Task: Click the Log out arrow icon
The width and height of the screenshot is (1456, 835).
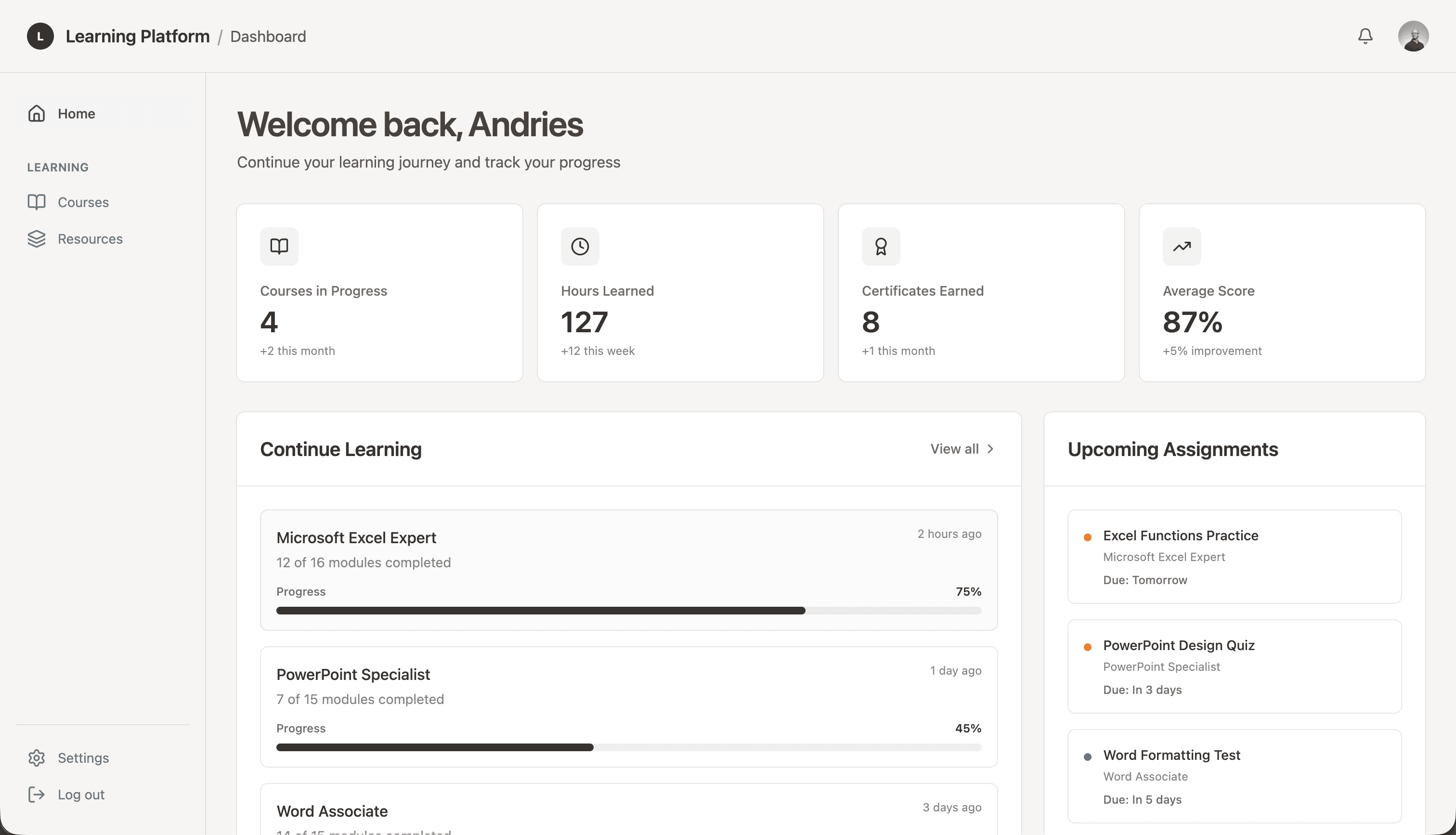Action: pos(36,794)
